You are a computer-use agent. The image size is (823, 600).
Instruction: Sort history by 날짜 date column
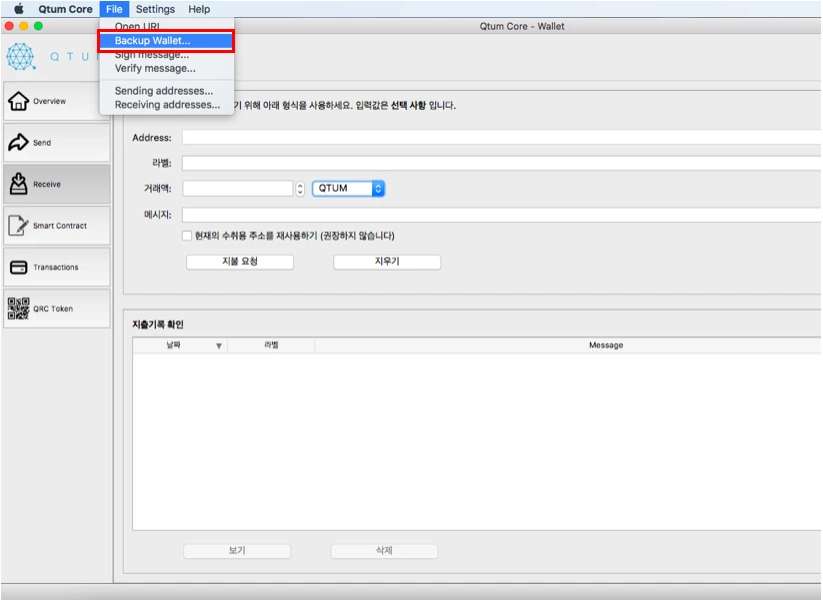[180, 345]
